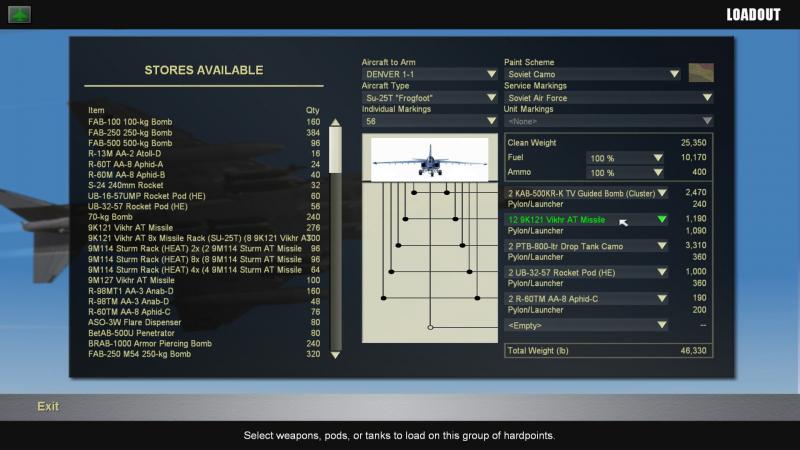Select FAB-100 100-kg Bomb in stores list
The image size is (800, 450).
pyautogui.click(x=204, y=122)
